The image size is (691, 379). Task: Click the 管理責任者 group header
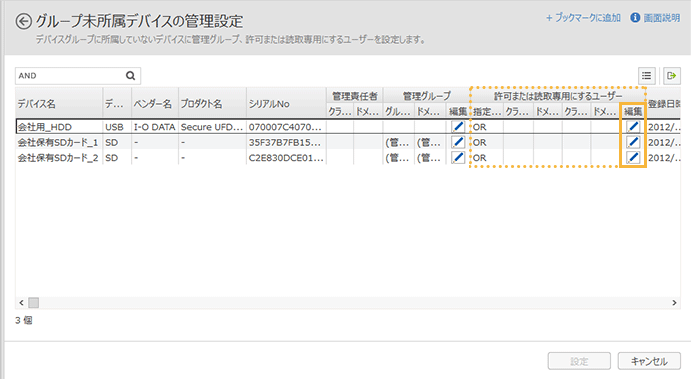coord(355,96)
